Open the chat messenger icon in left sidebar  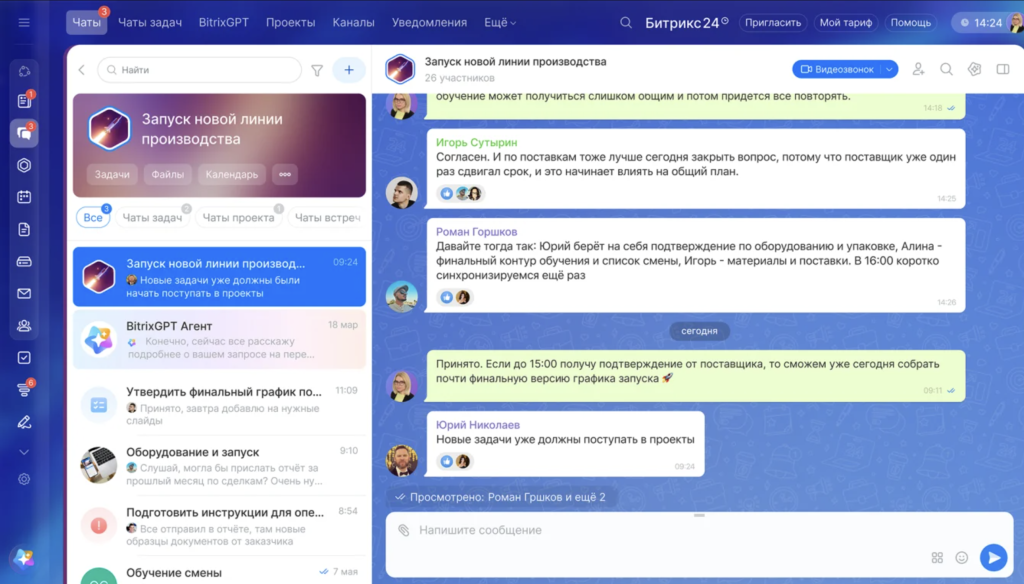24,133
